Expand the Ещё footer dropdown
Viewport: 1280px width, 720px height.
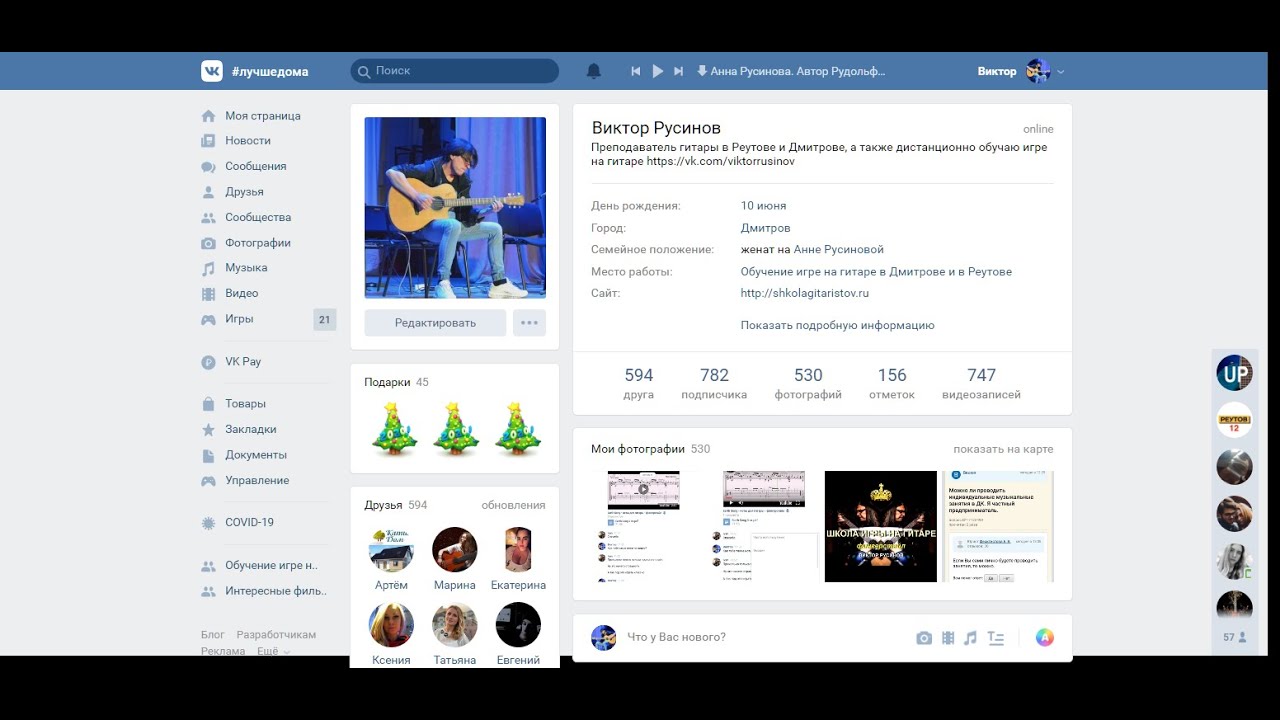273,651
